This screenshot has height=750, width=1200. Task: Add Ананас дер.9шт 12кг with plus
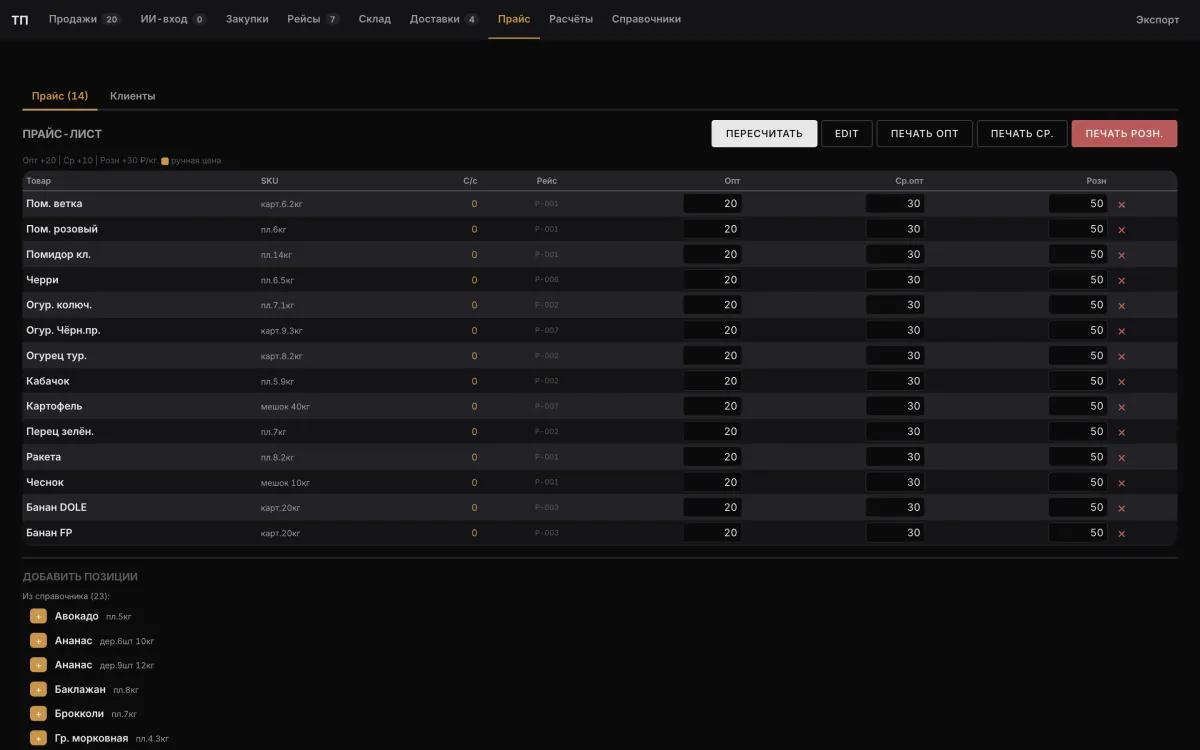pyautogui.click(x=38, y=665)
